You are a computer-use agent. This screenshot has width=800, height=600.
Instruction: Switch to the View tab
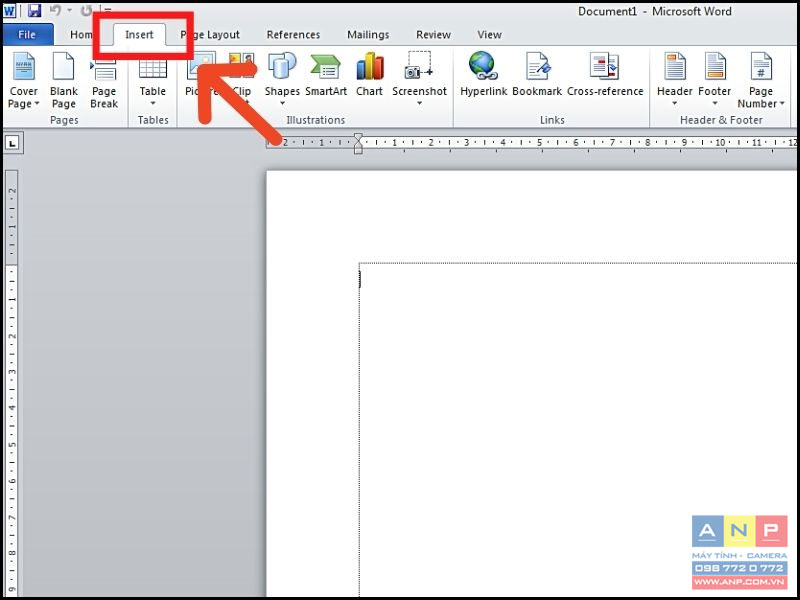(x=489, y=35)
